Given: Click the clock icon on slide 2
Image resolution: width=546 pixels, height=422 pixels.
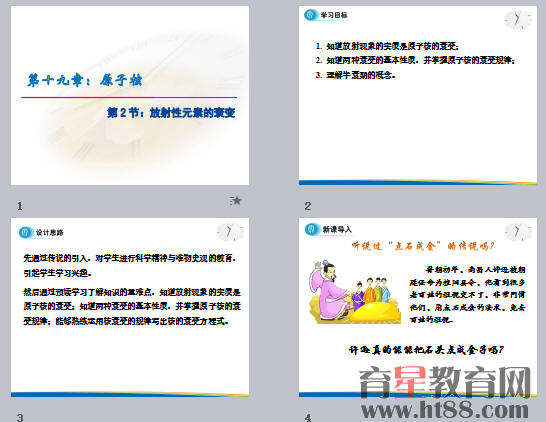Looking at the screenshot, I should (x=518, y=20).
